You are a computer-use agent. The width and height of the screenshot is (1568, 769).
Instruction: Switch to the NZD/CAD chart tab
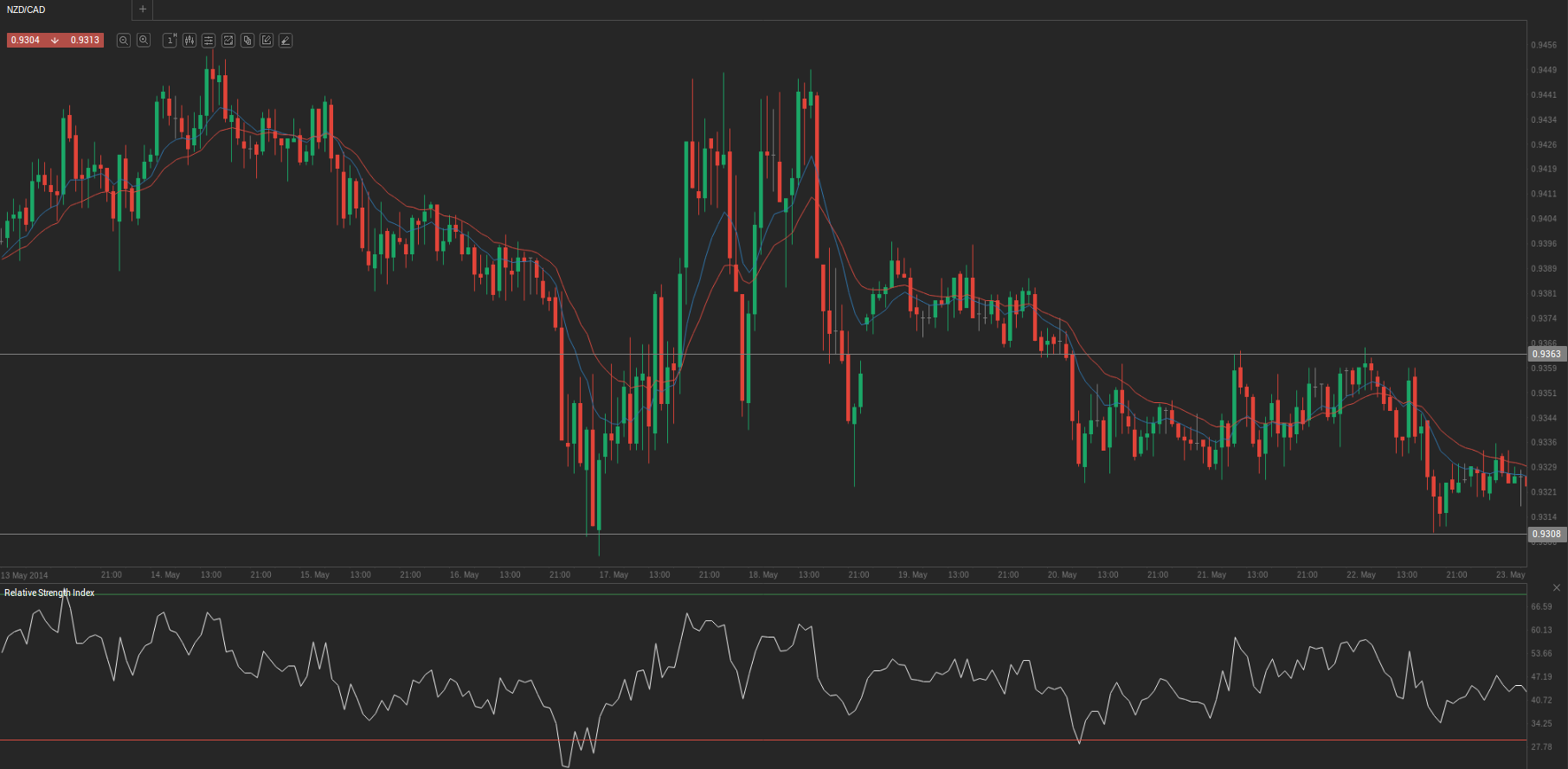tap(27, 10)
